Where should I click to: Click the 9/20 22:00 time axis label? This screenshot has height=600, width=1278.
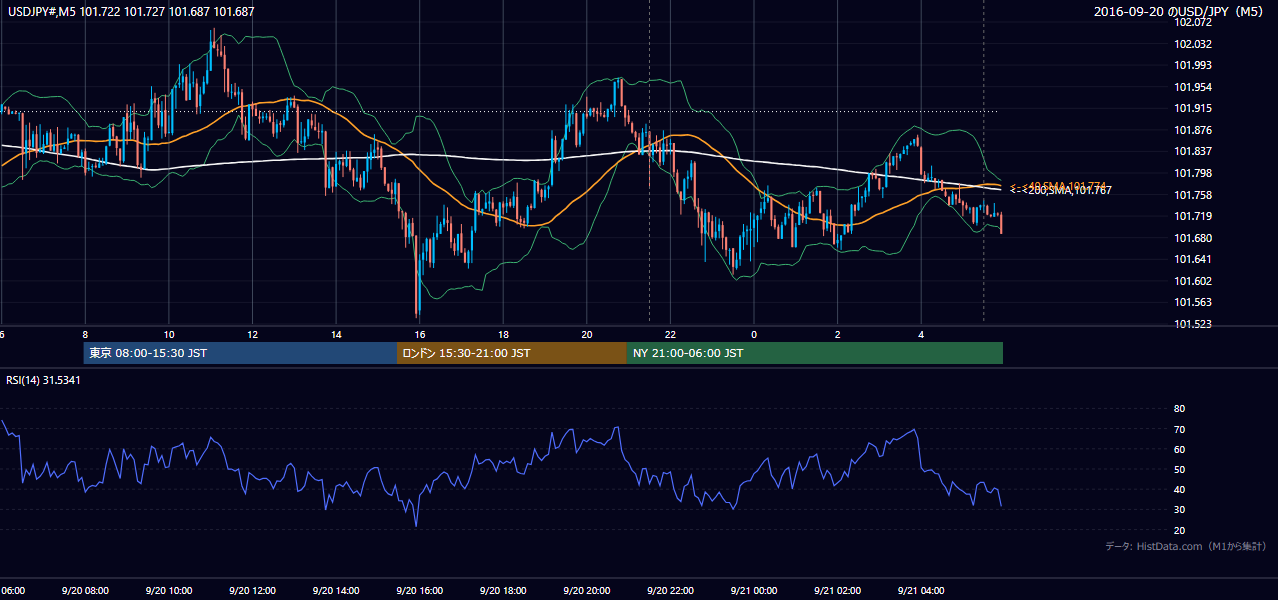[x=670, y=591]
